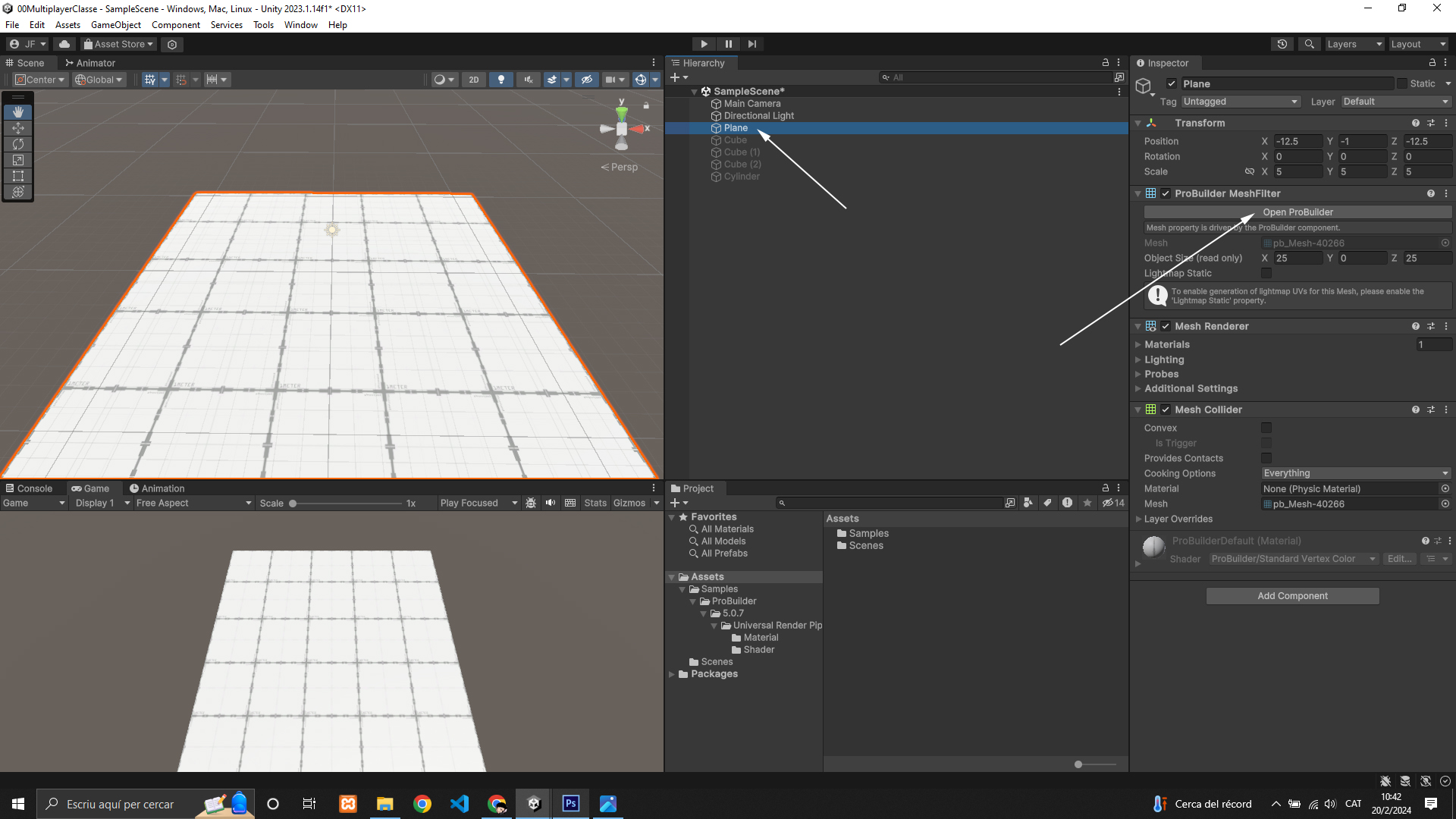
Task: Click the Add Component button
Action: 1291,596
